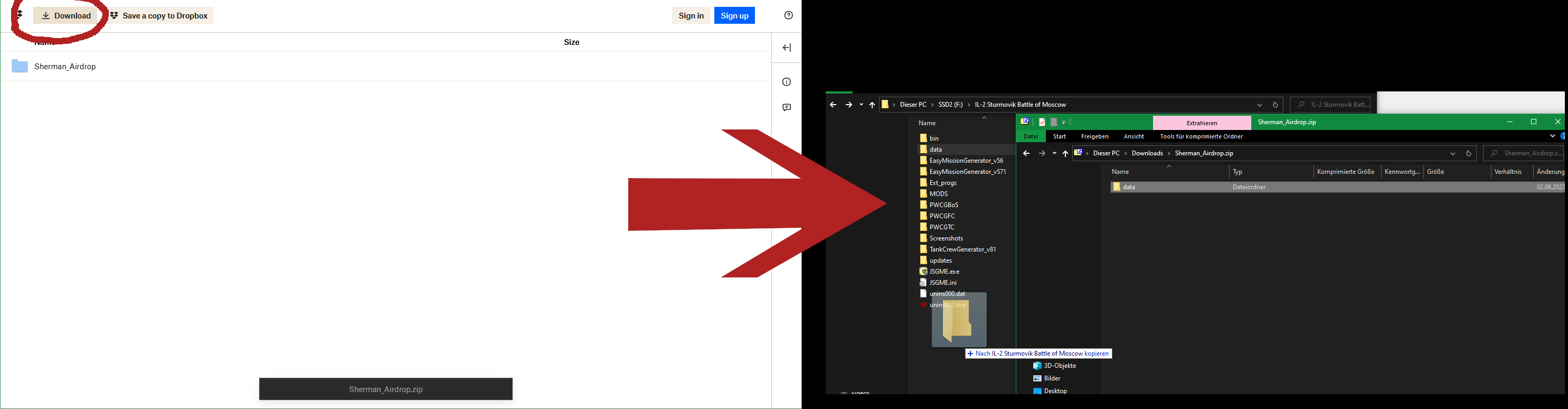Viewport: 1568px width, 409px height.
Task: Click the JSGME.ini settings file icon
Action: [923, 282]
